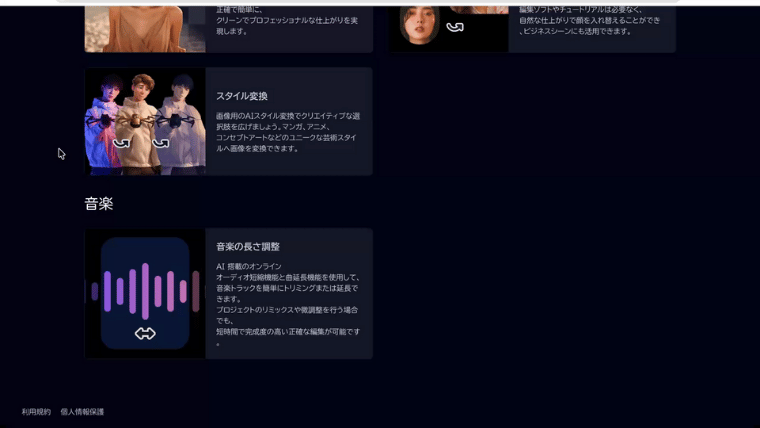
Task: Click the 音楽の長さ調整 description paragraph
Action: coord(287,304)
